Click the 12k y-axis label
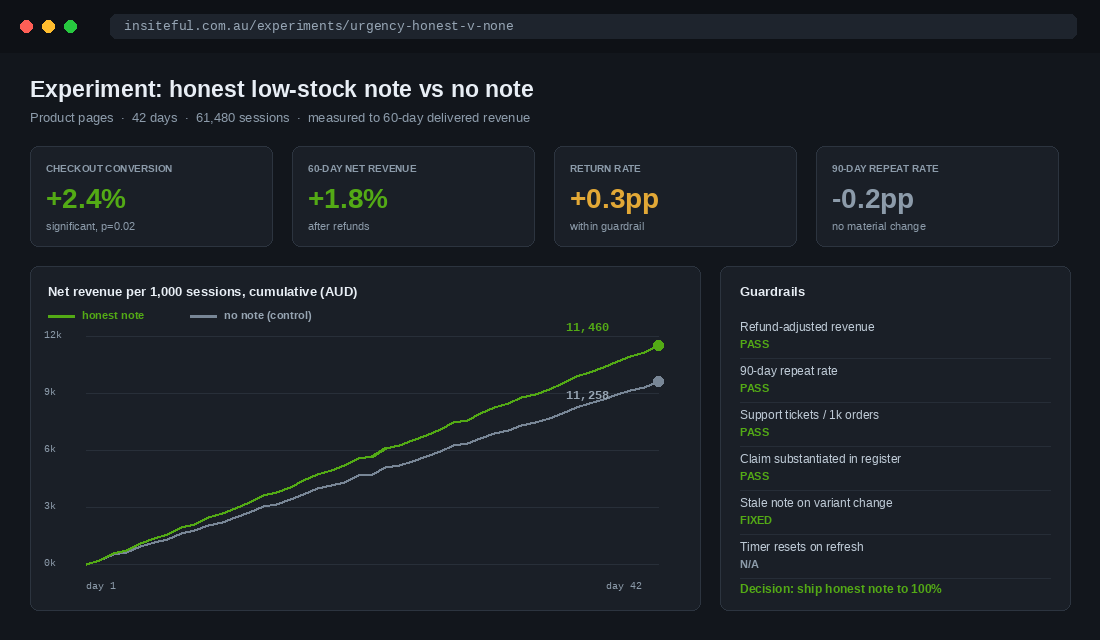This screenshot has width=1100, height=640. pos(53,335)
